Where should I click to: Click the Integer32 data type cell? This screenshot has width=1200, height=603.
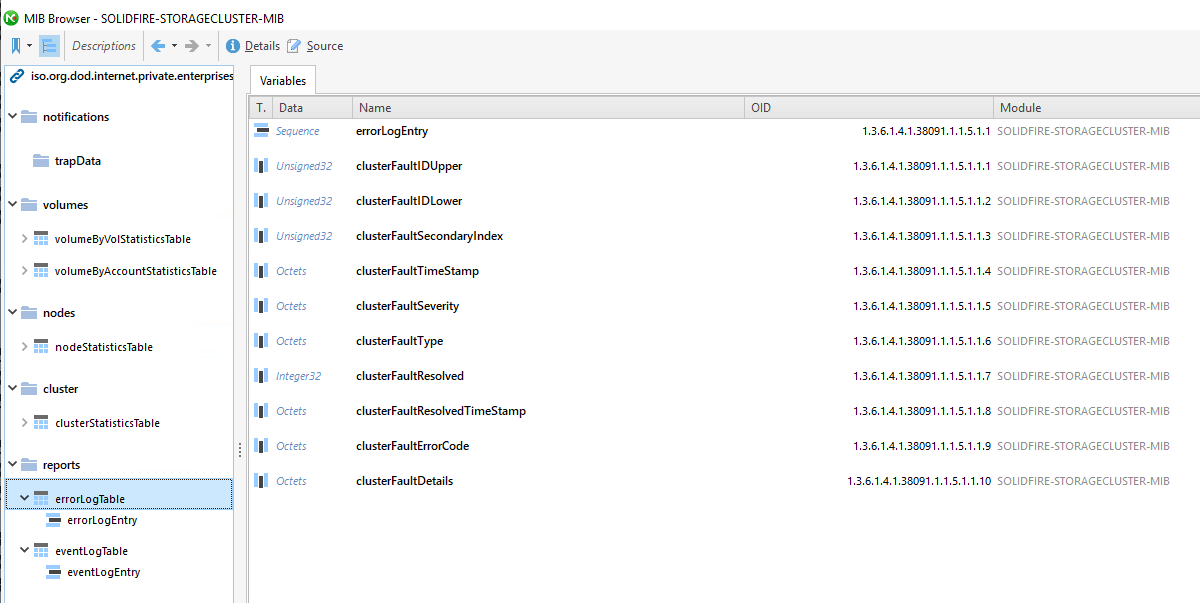(298, 376)
